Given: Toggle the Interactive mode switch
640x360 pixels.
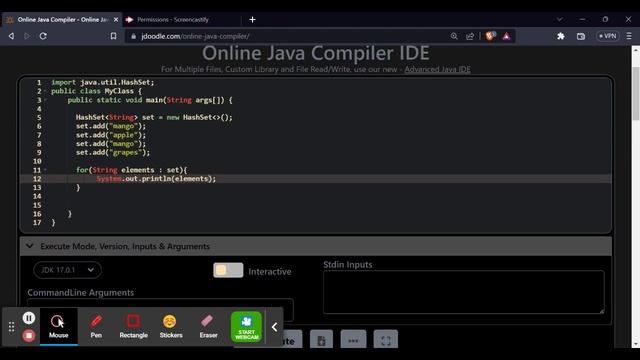Looking at the screenshot, I should pyautogui.click(x=228, y=270).
